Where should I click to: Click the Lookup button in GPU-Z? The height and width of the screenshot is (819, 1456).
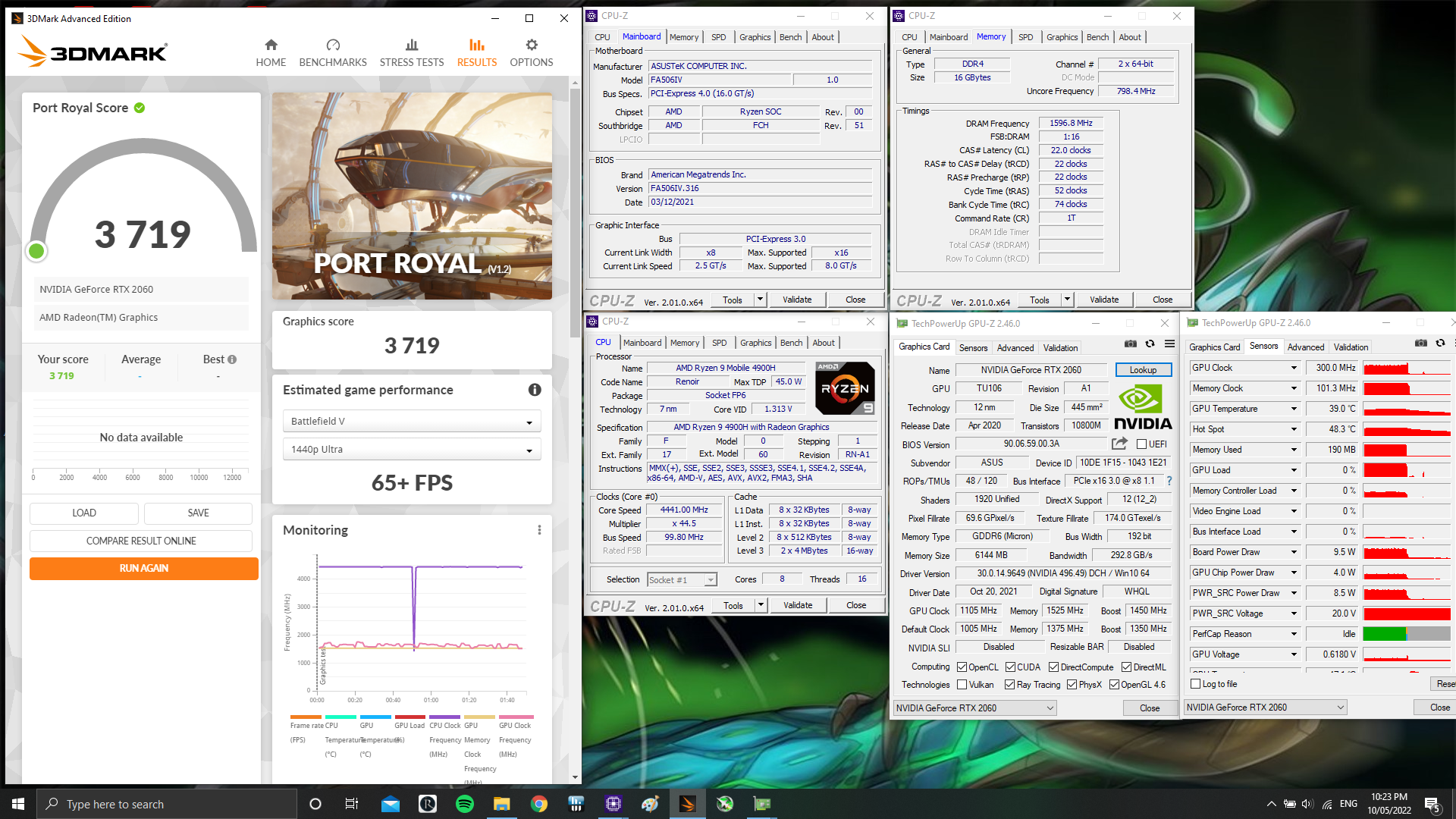coord(1143,370)
